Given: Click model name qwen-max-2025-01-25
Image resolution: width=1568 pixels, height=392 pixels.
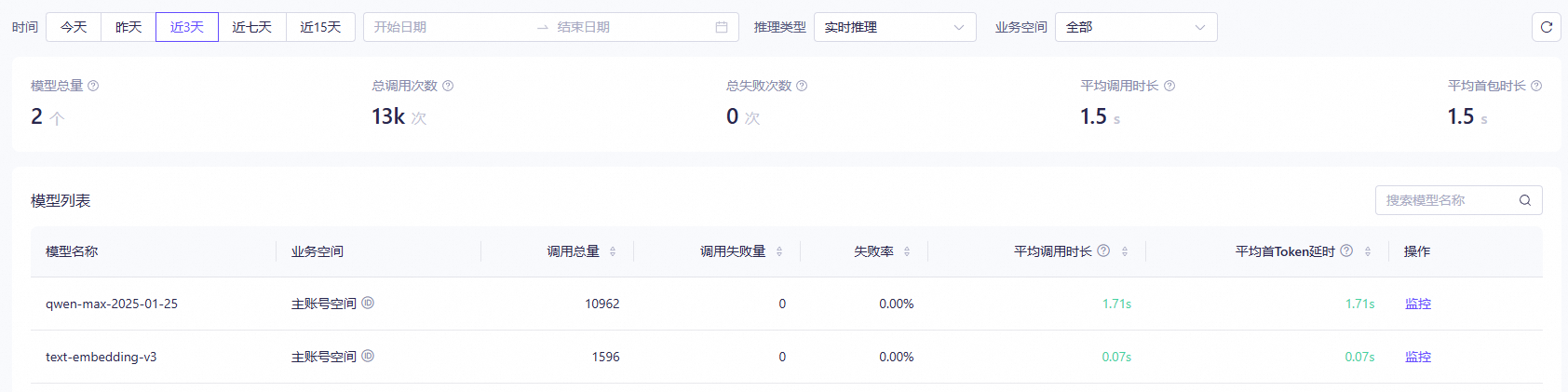Looking at the screenshot, I should pos(112,304).
